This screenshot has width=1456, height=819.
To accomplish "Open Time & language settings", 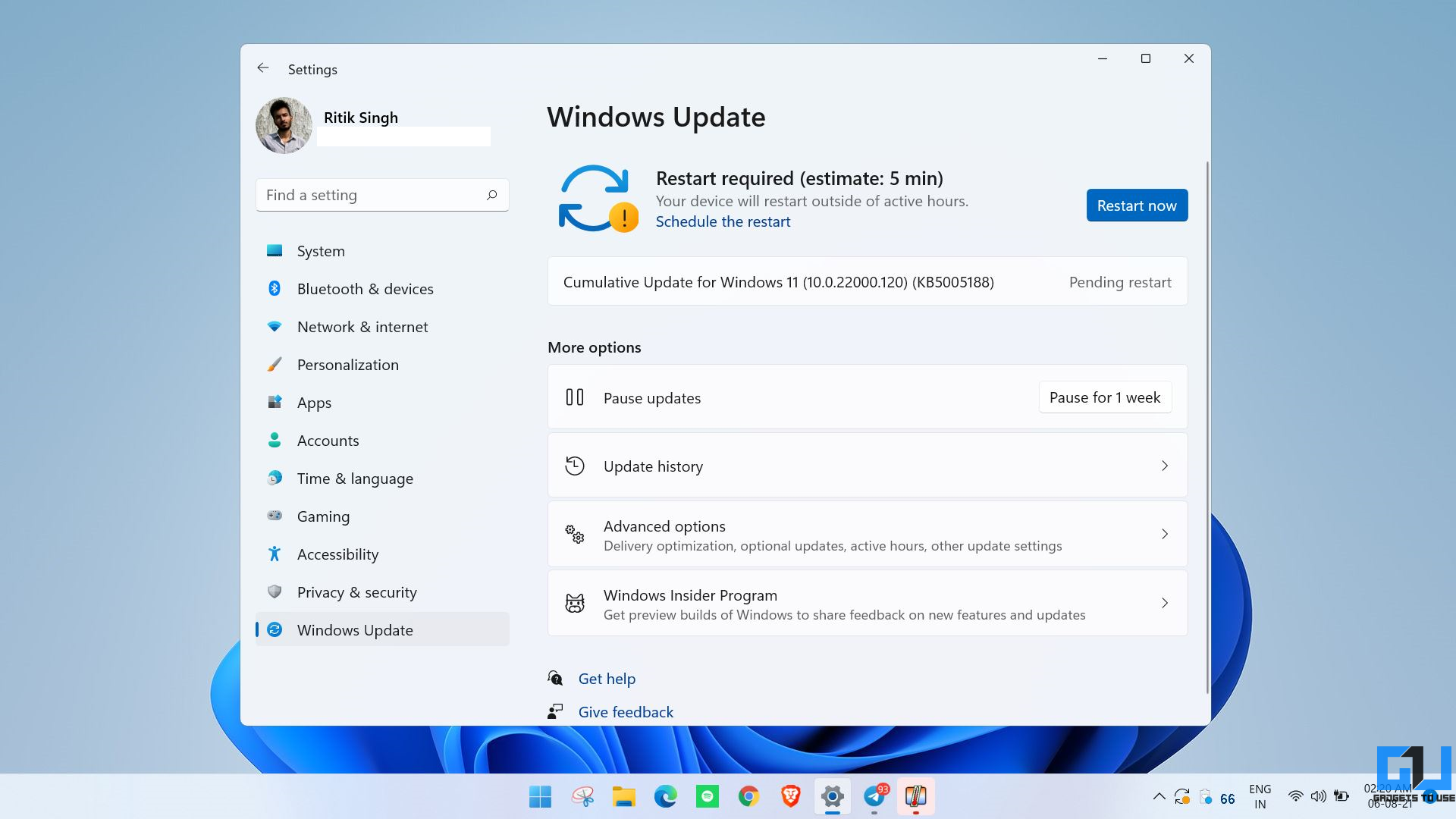I will [382, 479].
